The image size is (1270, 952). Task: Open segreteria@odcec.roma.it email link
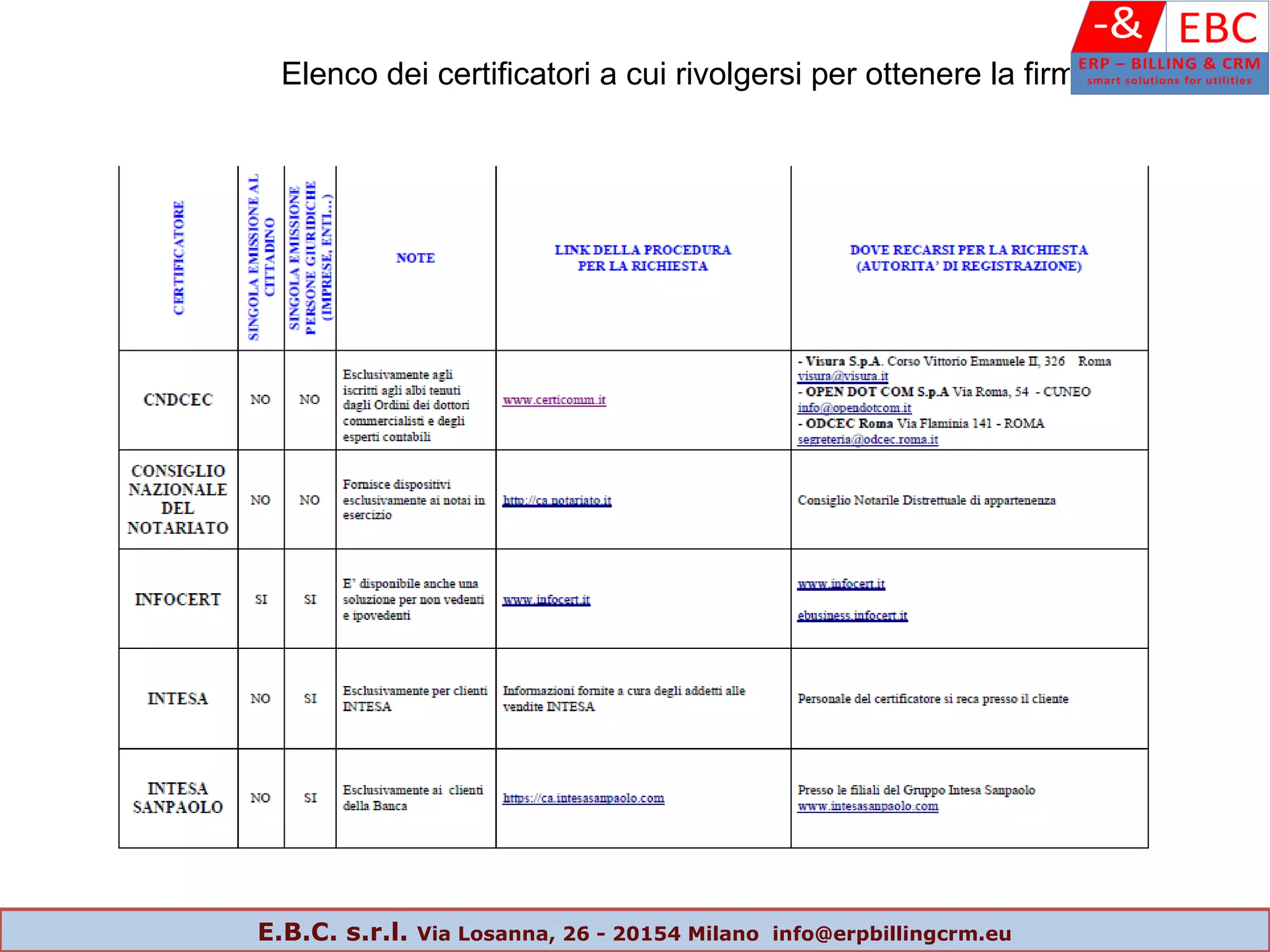point(868,439)
